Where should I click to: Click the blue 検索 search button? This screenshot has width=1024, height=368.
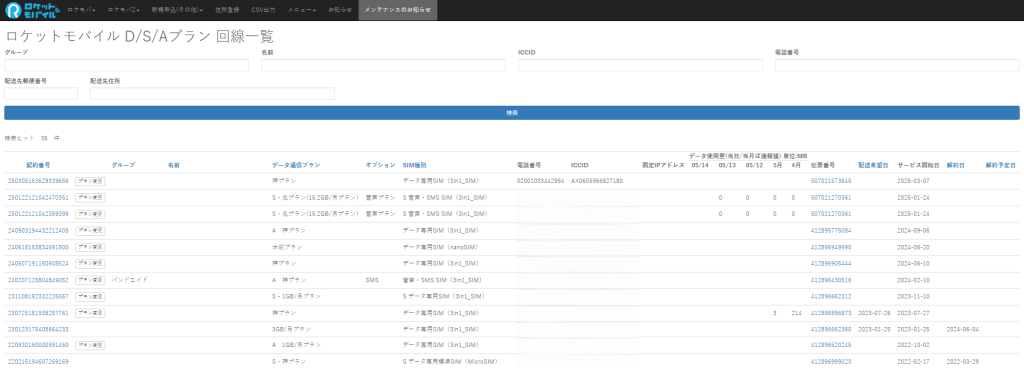511,113
